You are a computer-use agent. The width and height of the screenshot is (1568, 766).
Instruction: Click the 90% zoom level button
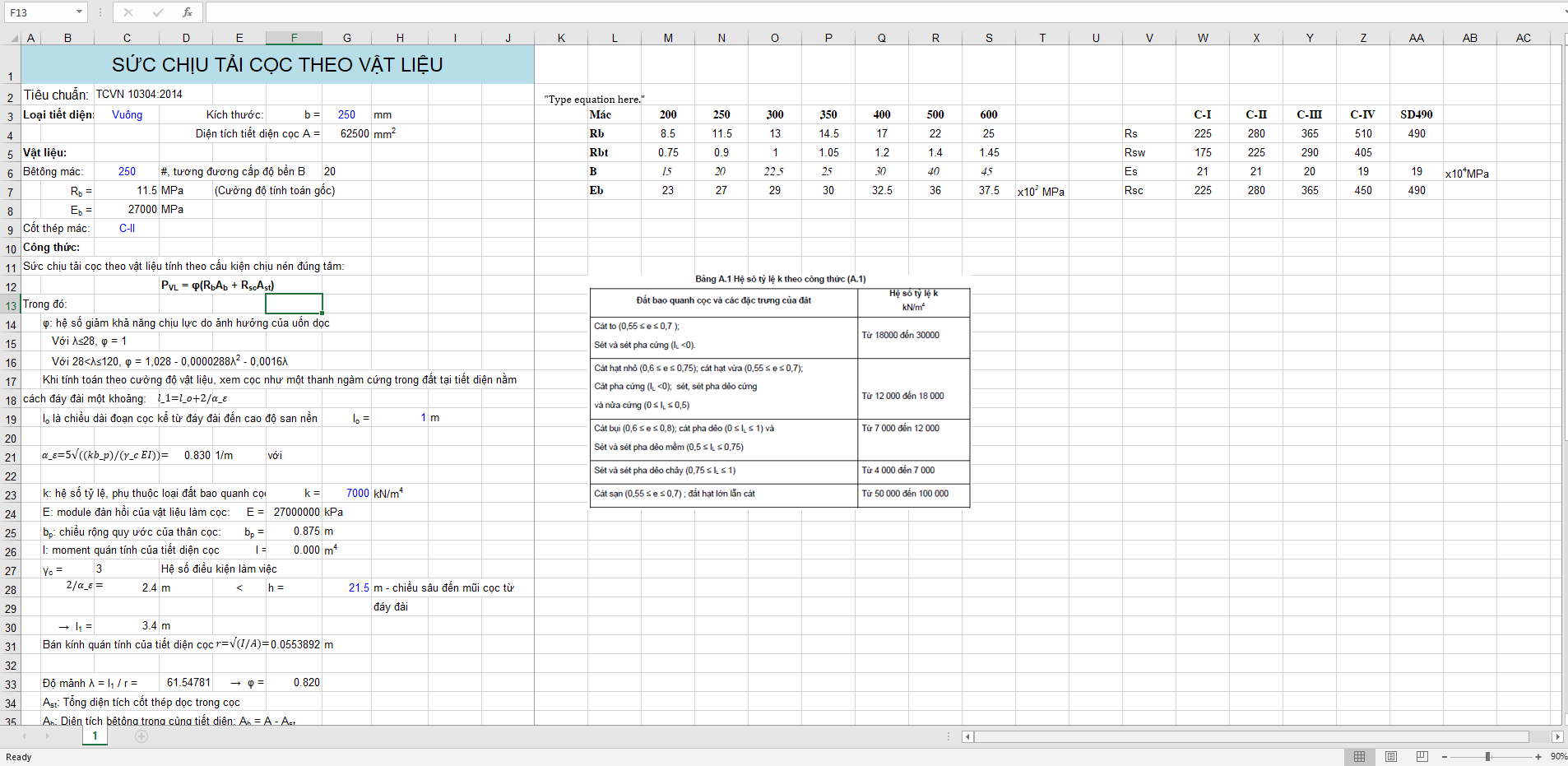pos(1558,757)
